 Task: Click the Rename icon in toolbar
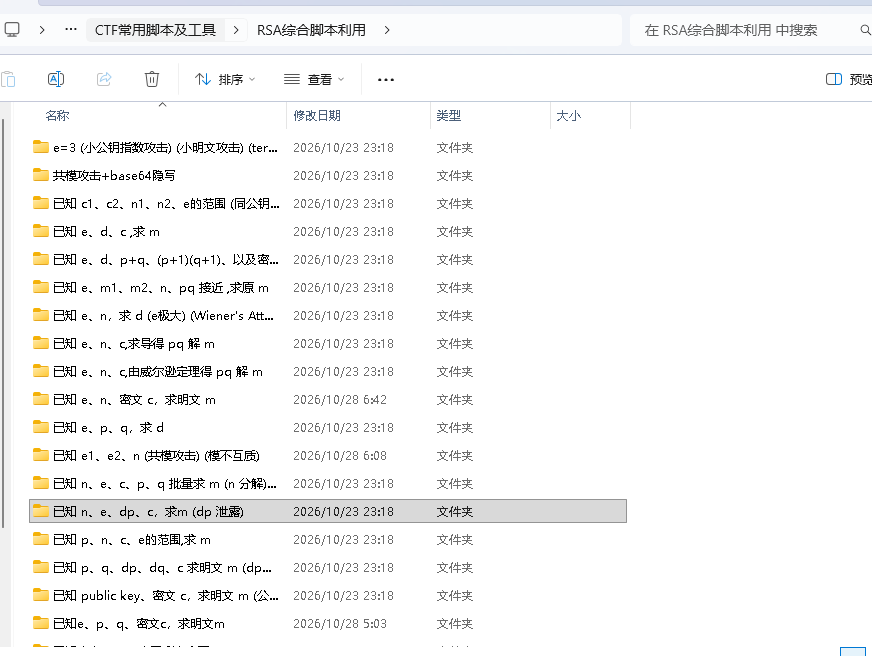pos(56,79)
